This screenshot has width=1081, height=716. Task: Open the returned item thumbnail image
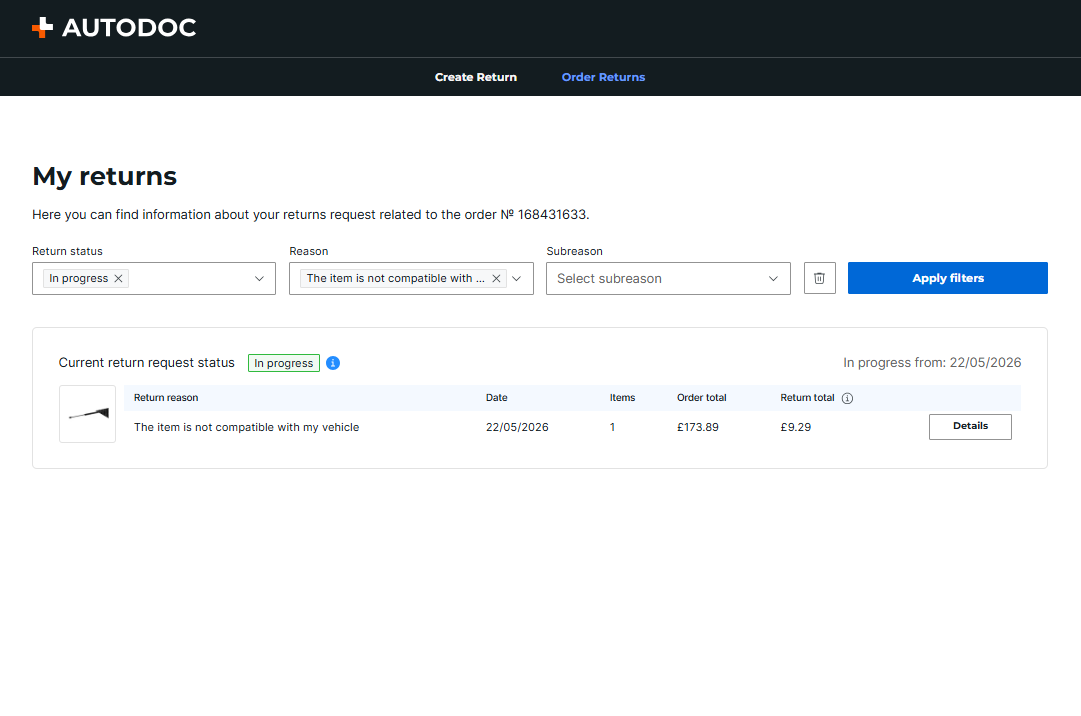tap(88, 413)
